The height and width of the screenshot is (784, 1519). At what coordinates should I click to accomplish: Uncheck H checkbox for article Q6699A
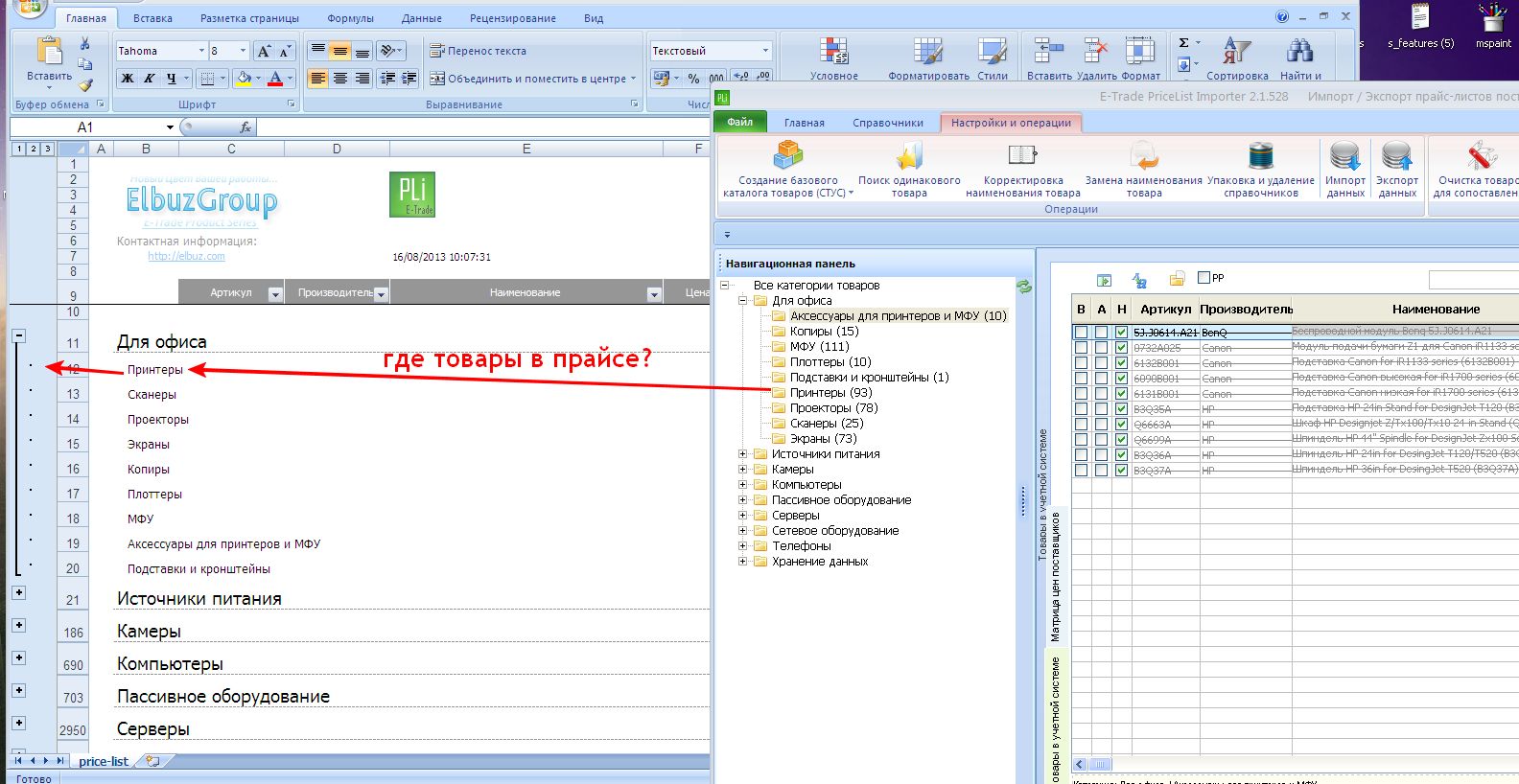pos(1121,440)
